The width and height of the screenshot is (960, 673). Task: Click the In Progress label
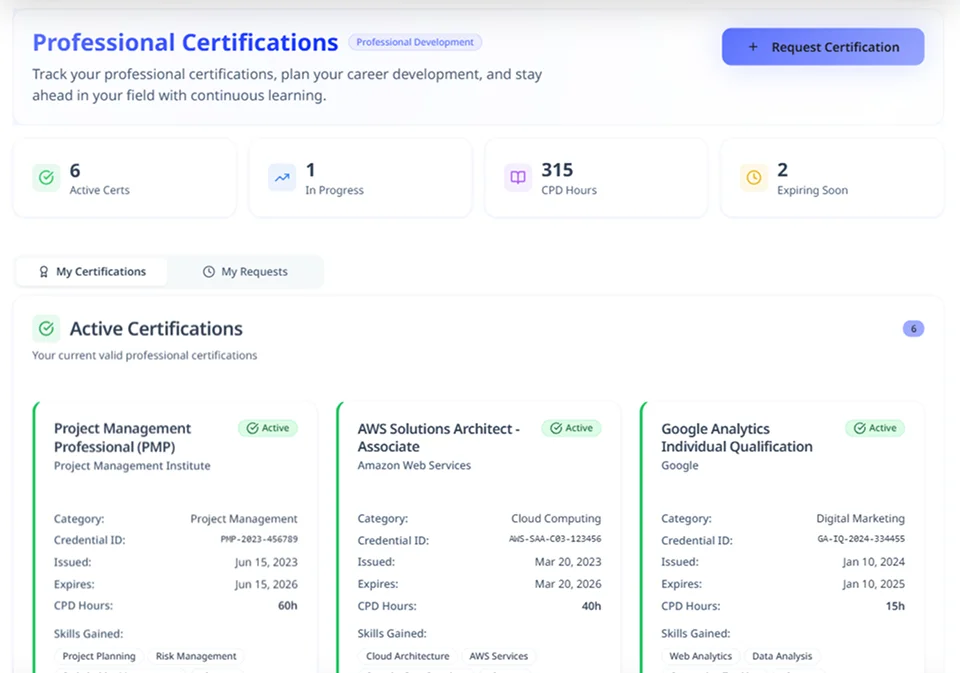tap(334, 190)
